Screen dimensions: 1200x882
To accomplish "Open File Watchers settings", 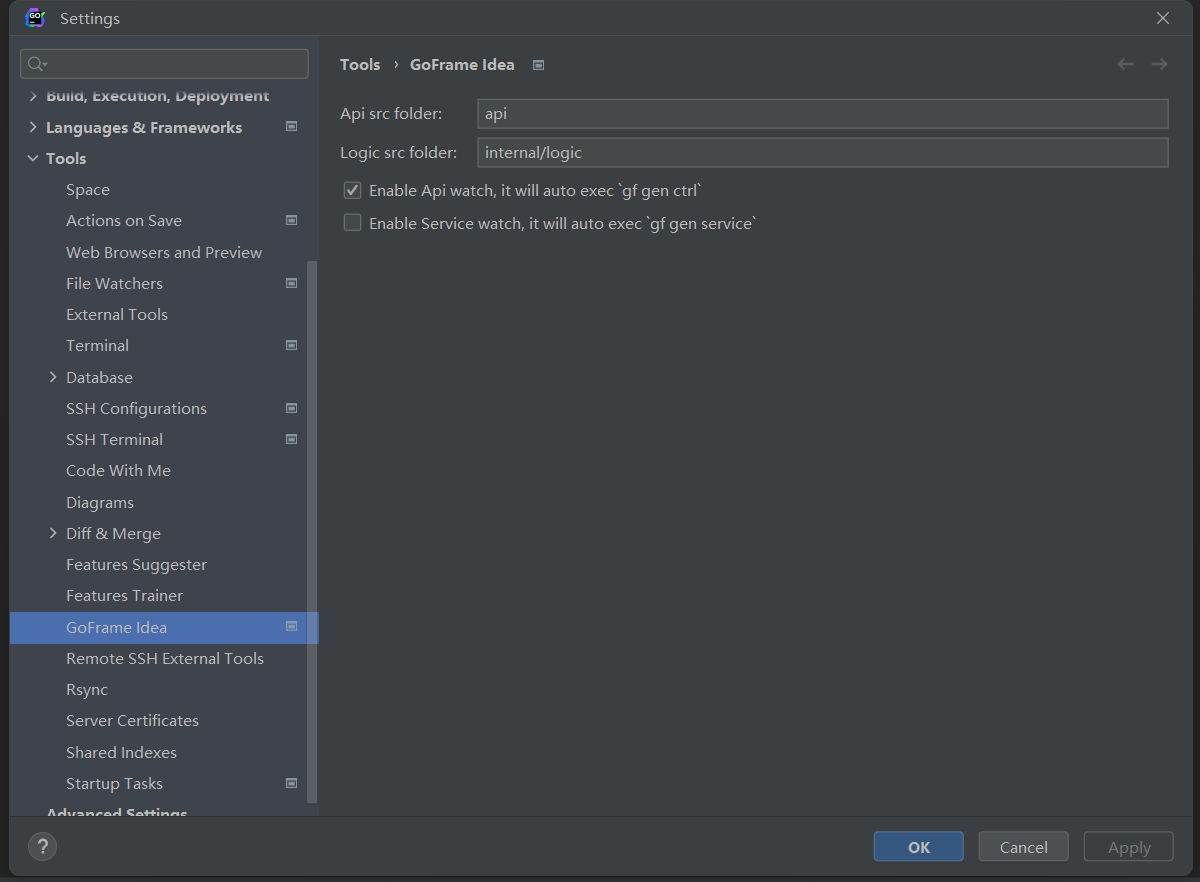I will tap(114, 283).
